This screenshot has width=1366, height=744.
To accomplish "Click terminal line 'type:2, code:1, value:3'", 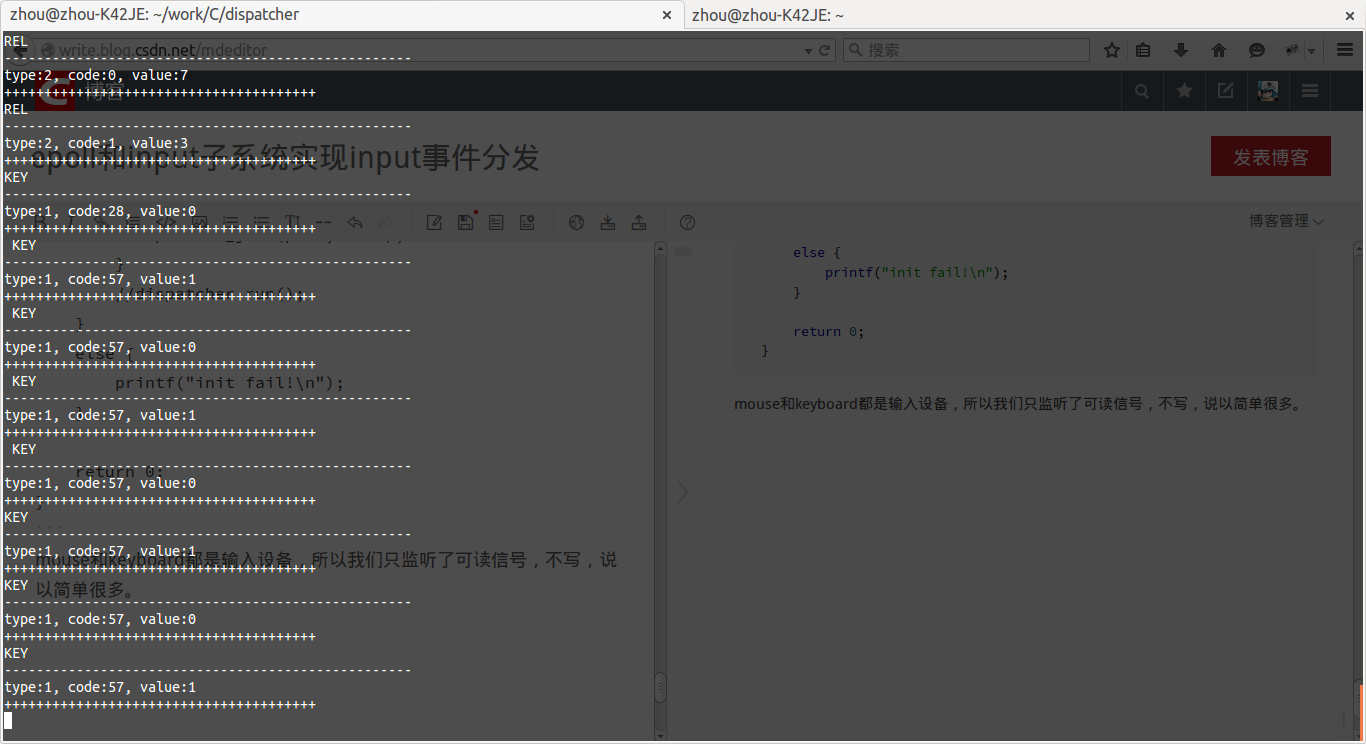I will pyautogui.click(x=96, y=143).
